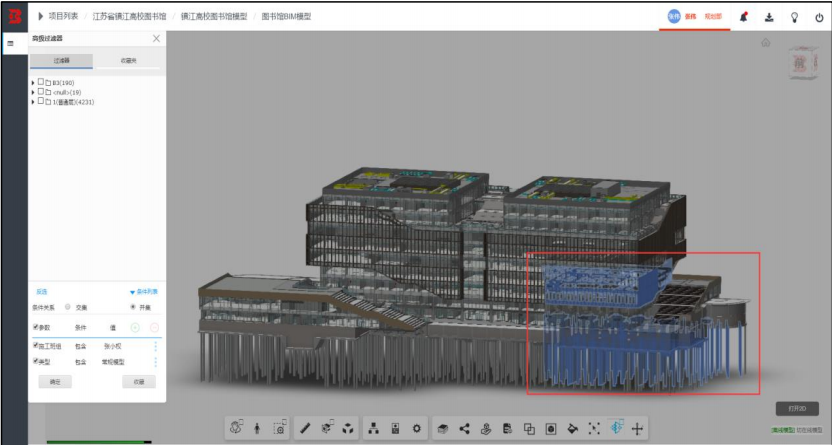Click the power logout icon
The height and width of the screenshot is (445, 832).
819,17
